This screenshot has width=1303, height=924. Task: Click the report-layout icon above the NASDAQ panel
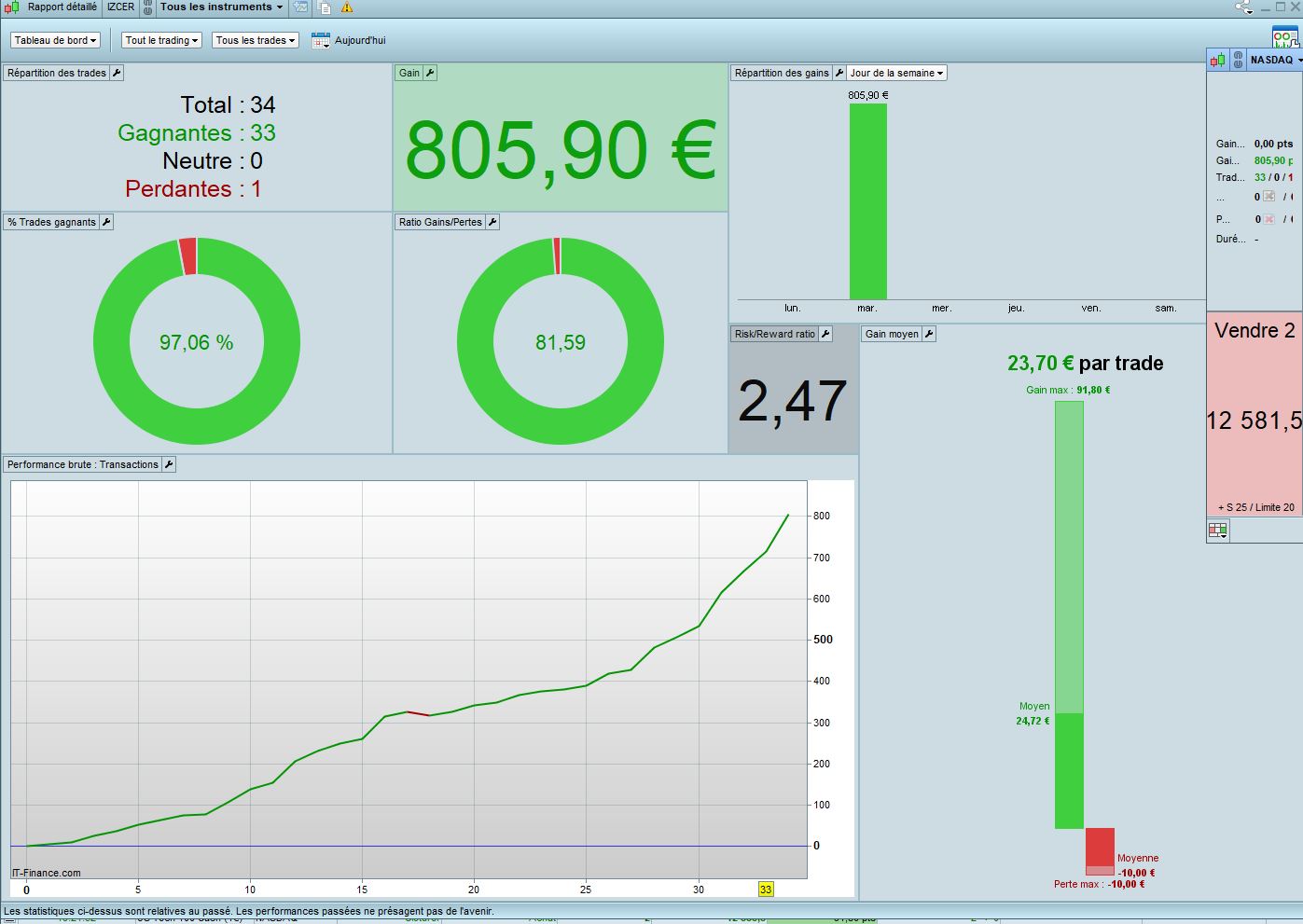coord(1285,38)
